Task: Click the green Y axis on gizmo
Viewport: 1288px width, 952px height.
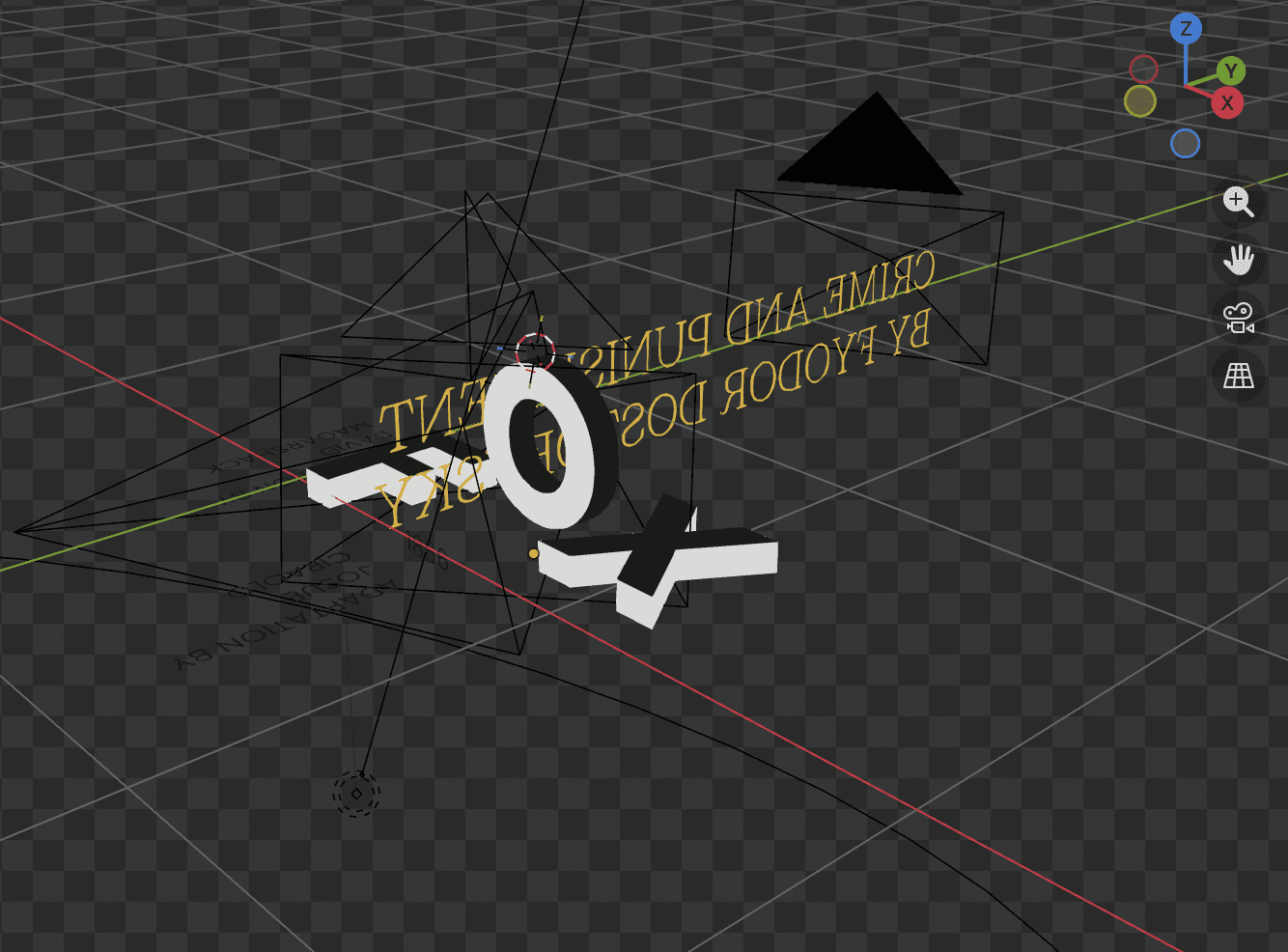Action: pyautogui.click(x=1230, y=71)
